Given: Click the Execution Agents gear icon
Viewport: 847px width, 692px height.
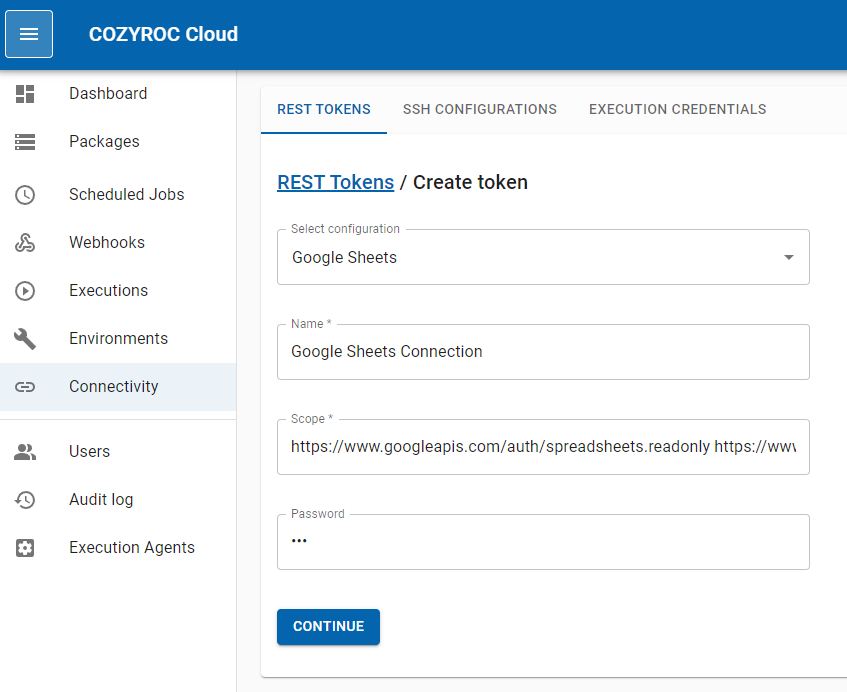Looking at the screenshot, I should 25,548.
